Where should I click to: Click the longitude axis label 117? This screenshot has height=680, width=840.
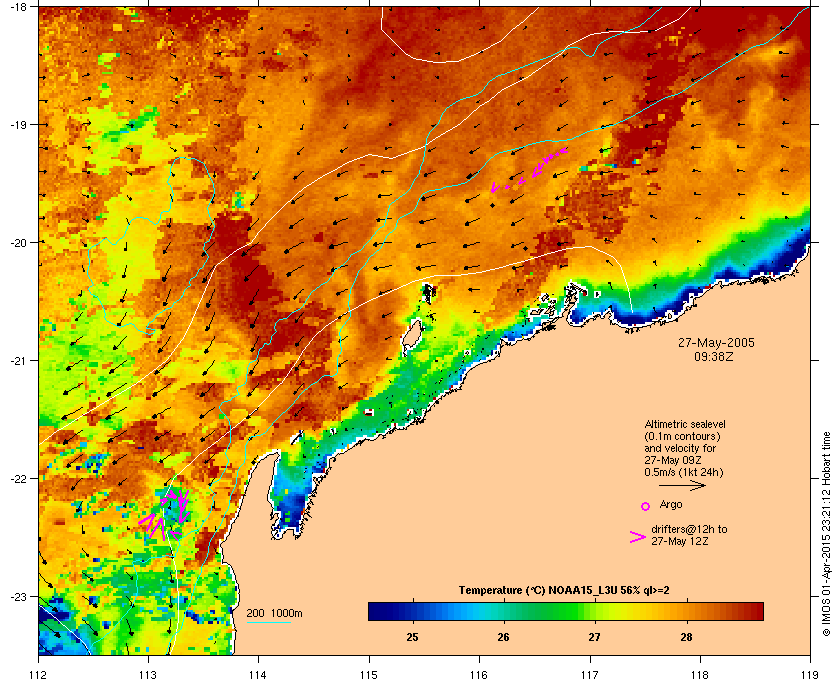pos(589,675)
